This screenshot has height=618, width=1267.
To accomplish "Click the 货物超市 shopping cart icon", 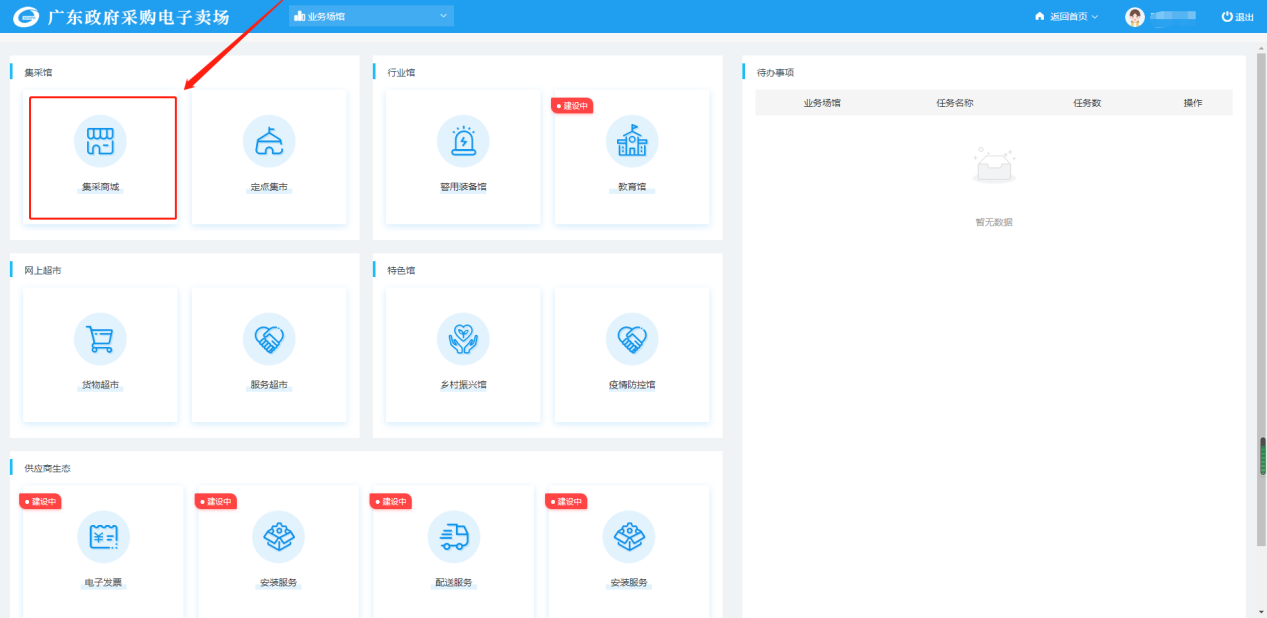I will pos(100,339).
